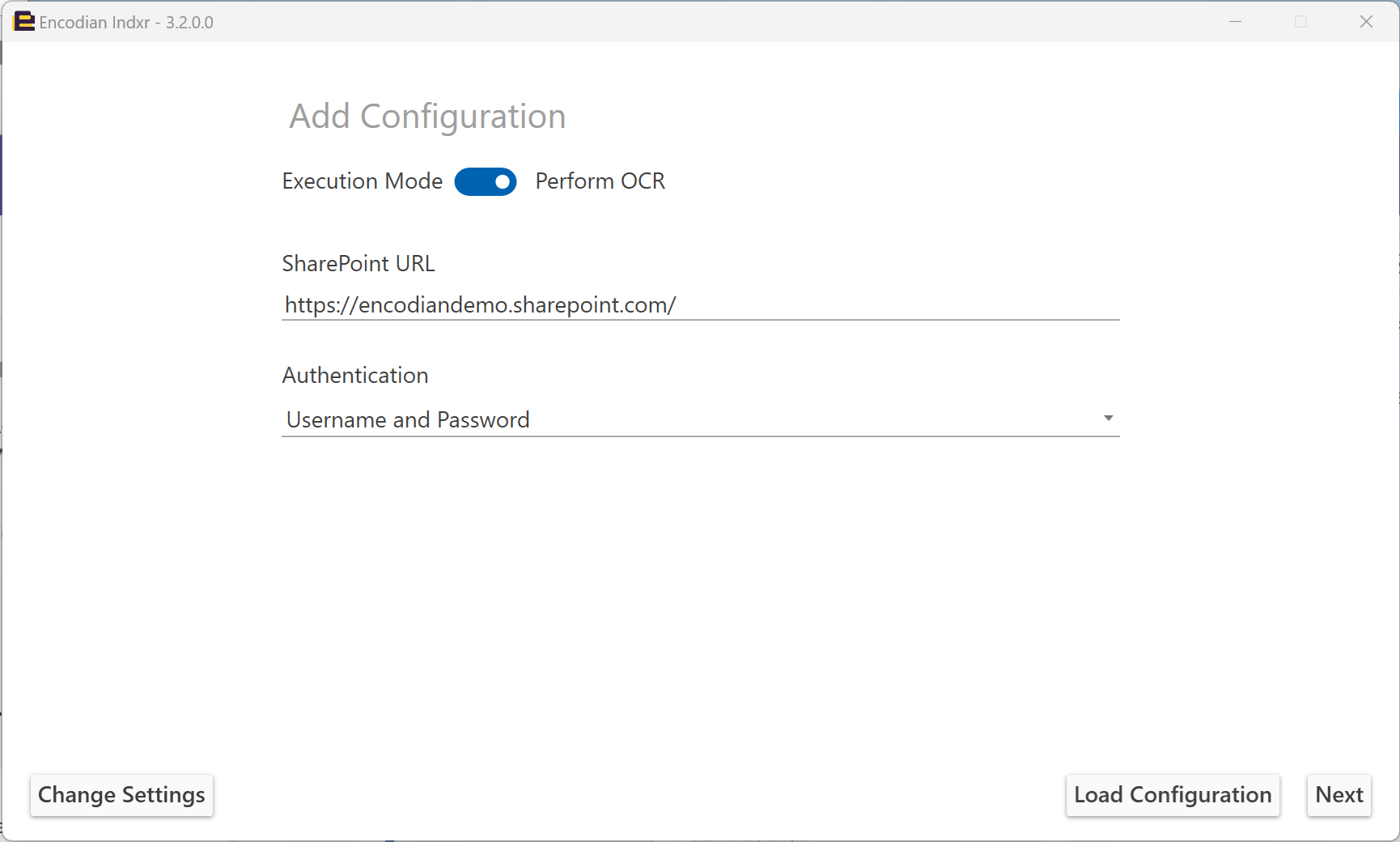Click the Load Configuration button

pos(1173,795)
